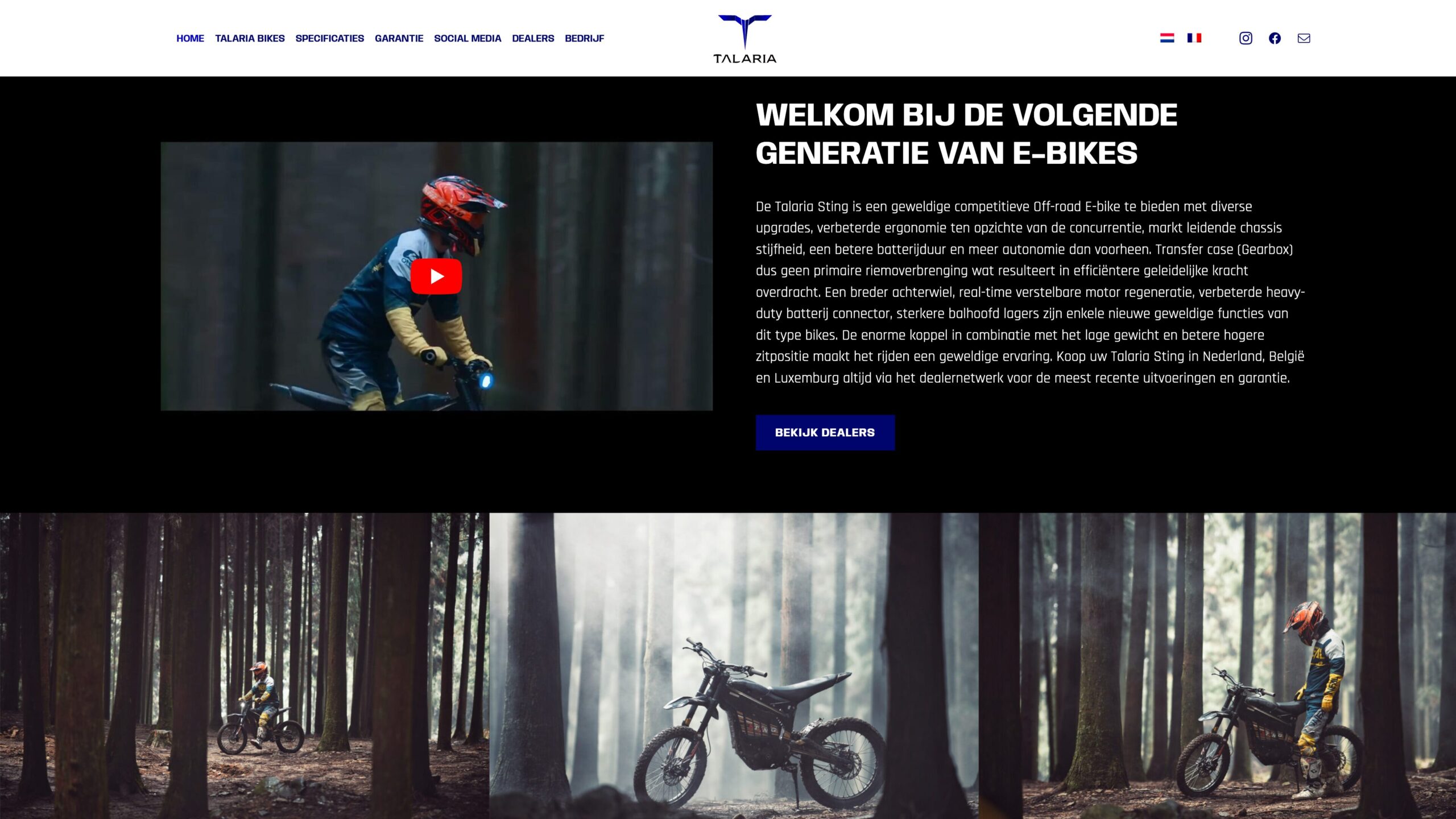Switch language with the French flag
Screen dimensions: 1456x819
click(x=1194, y=38)
